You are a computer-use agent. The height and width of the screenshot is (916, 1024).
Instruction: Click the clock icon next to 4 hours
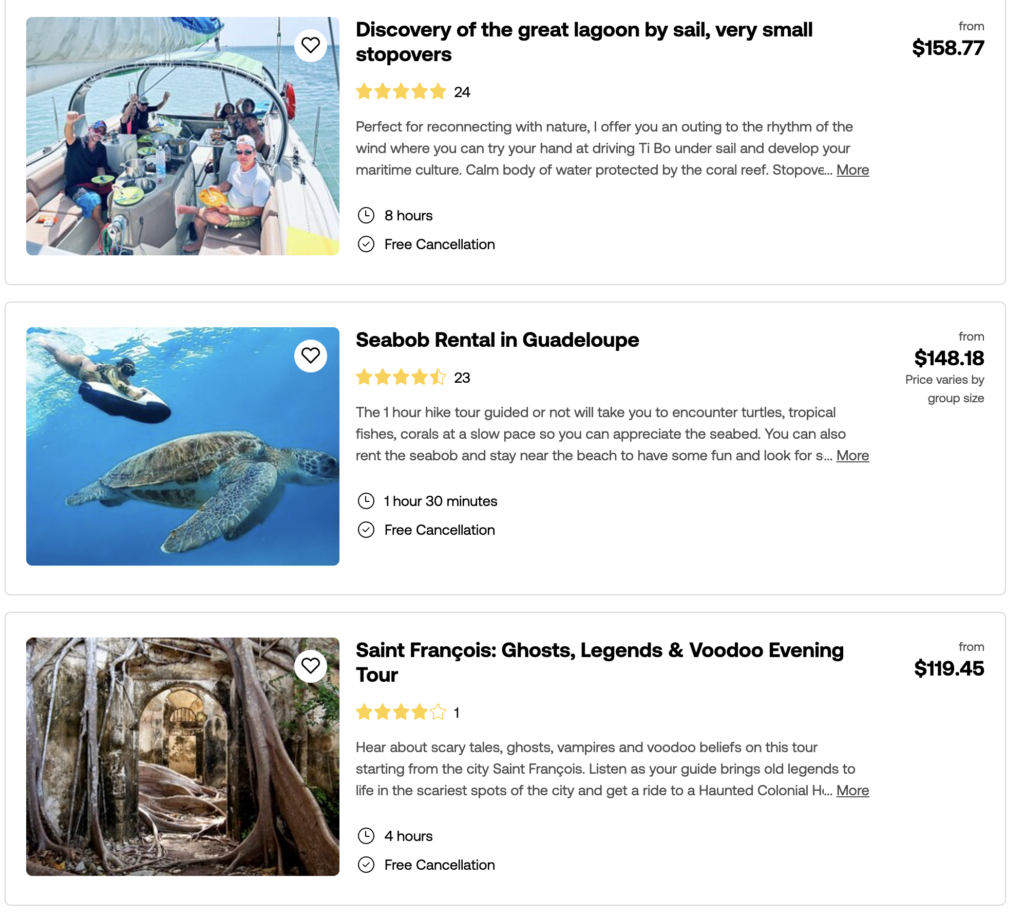[366, 836]
